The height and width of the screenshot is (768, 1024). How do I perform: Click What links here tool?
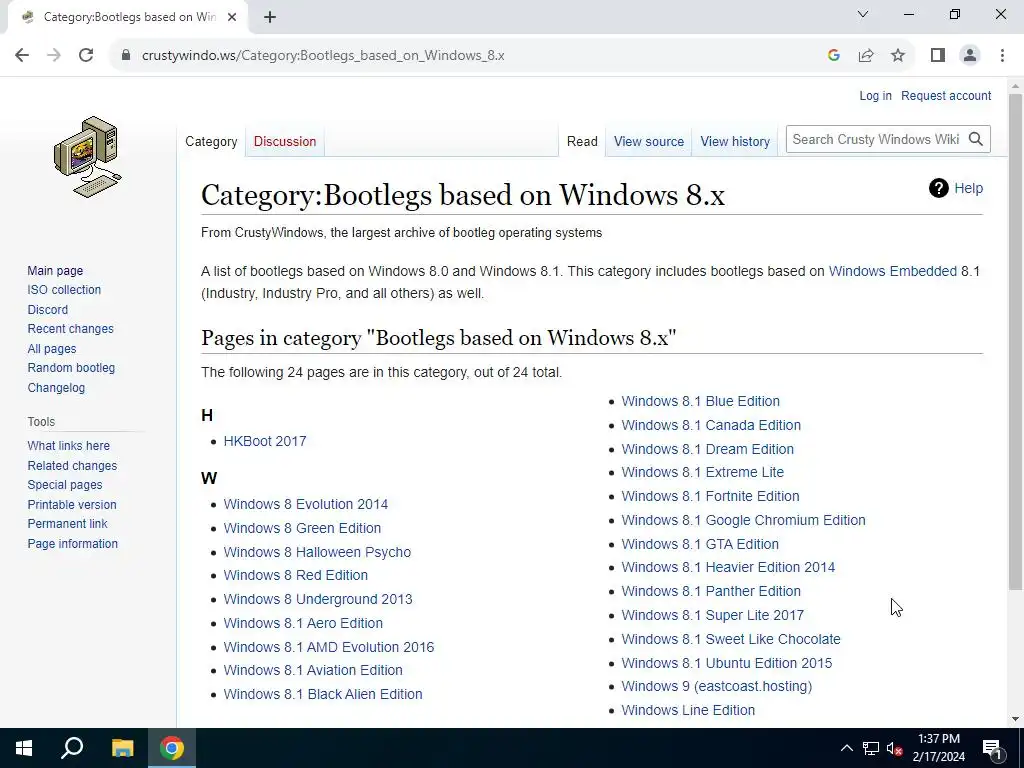(69, 445)
